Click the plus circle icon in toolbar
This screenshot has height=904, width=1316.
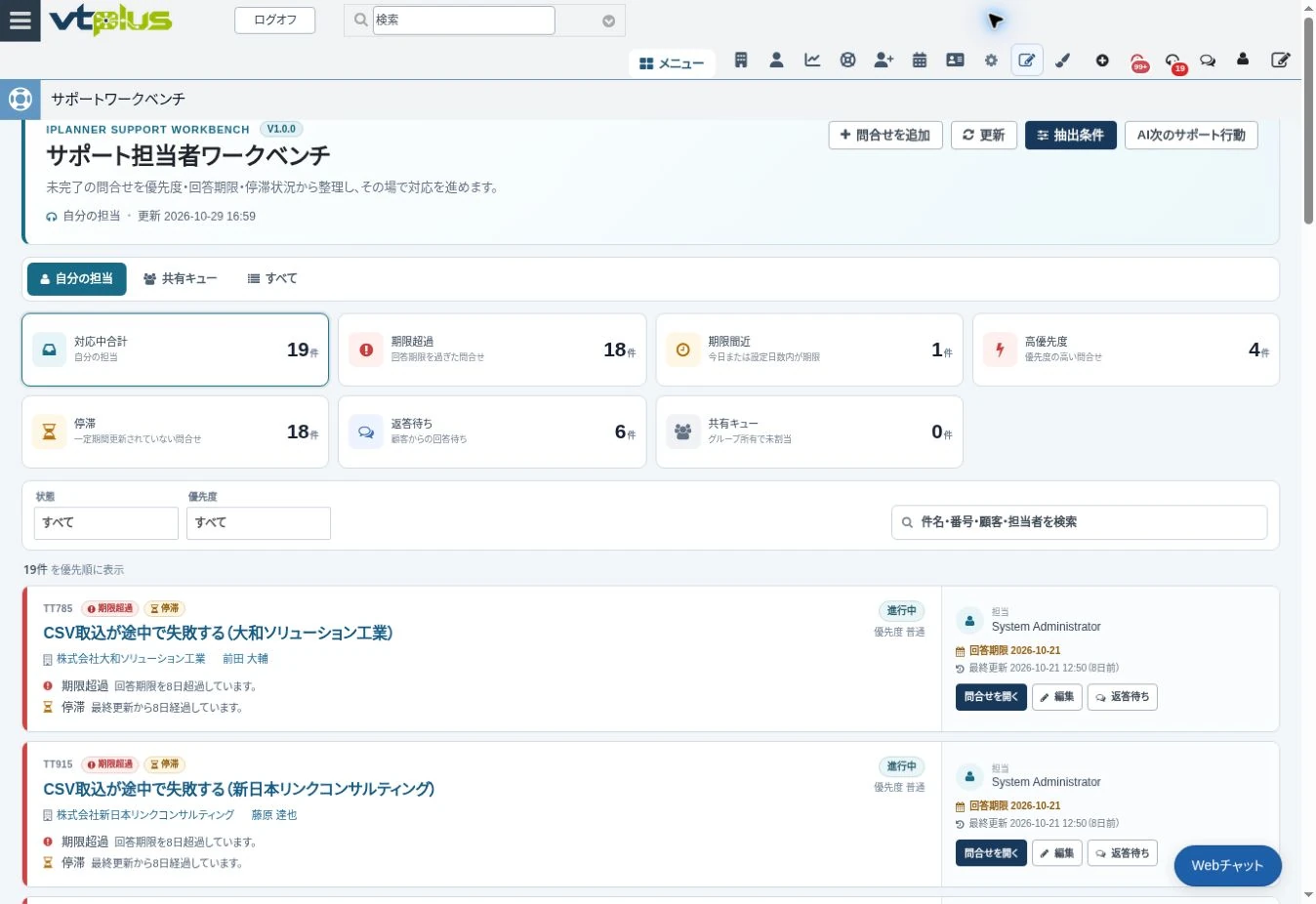(x=1102, y=61)
